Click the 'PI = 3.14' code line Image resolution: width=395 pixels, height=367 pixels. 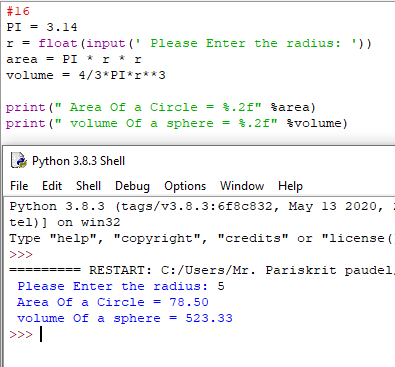pos(42,27)
